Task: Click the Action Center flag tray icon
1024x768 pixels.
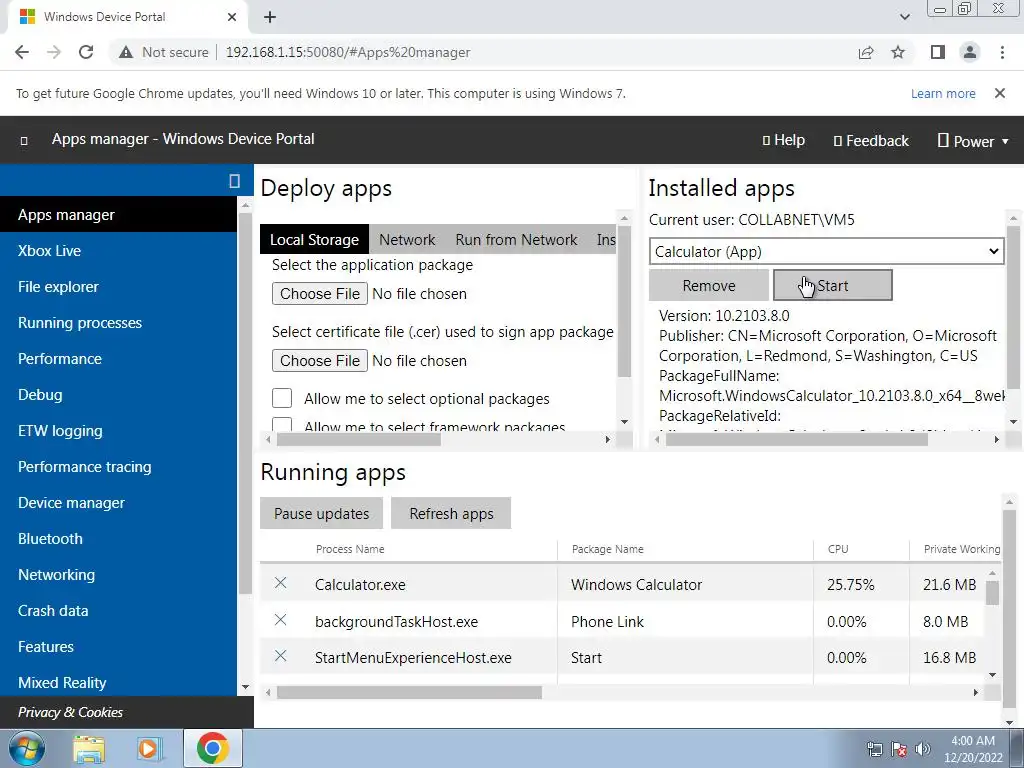Action: pyautogui.click(x=899, y=749)
